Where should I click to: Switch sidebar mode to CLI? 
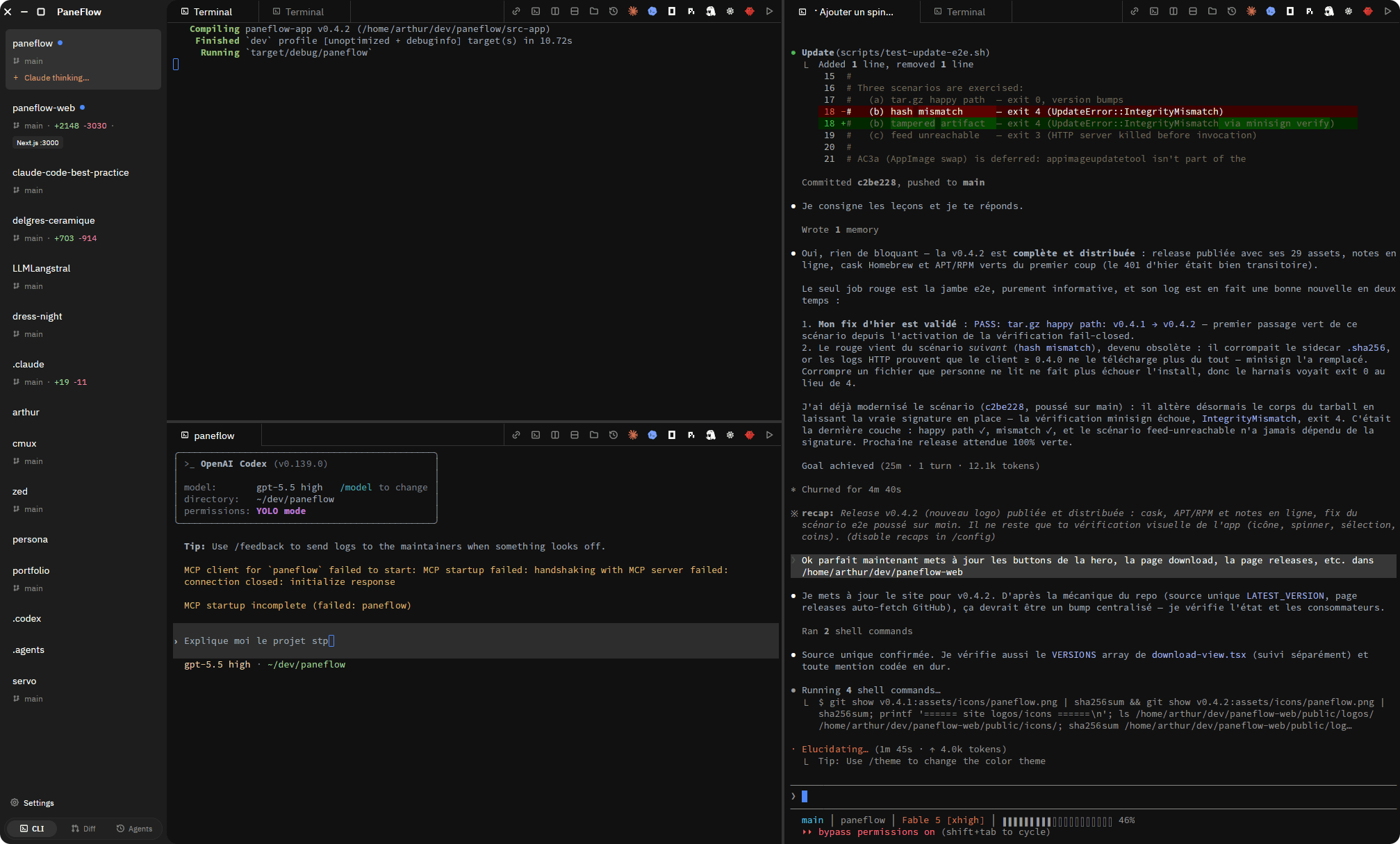(32, 829)
